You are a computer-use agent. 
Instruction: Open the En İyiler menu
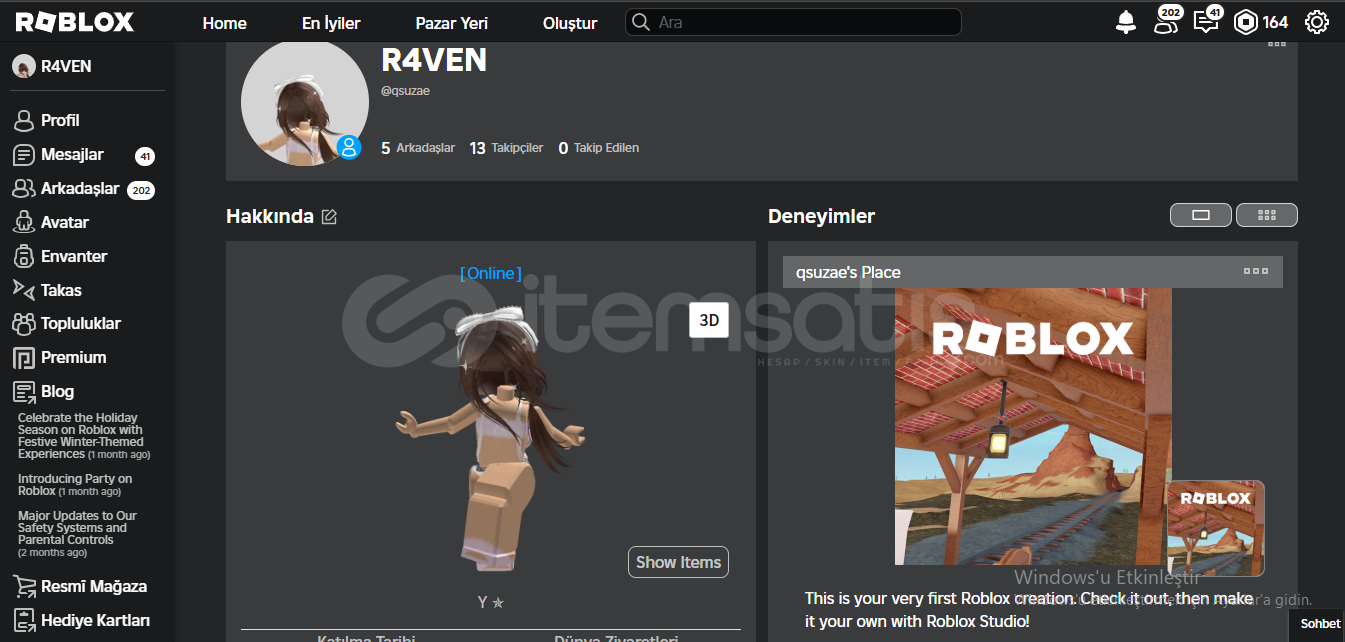[331, 23]
